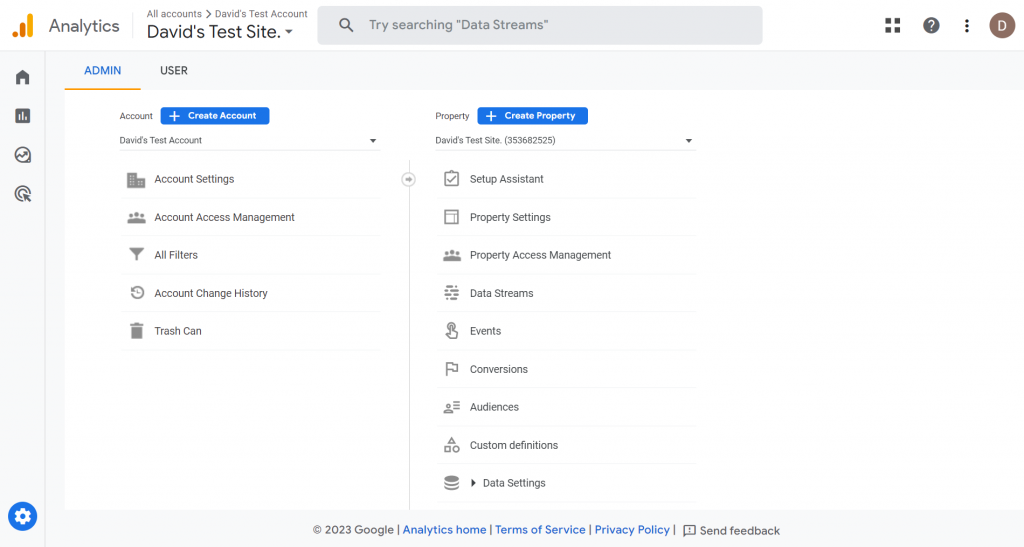Click the Create Property button
Screen dimensions: 1024x547
point(532,116)
